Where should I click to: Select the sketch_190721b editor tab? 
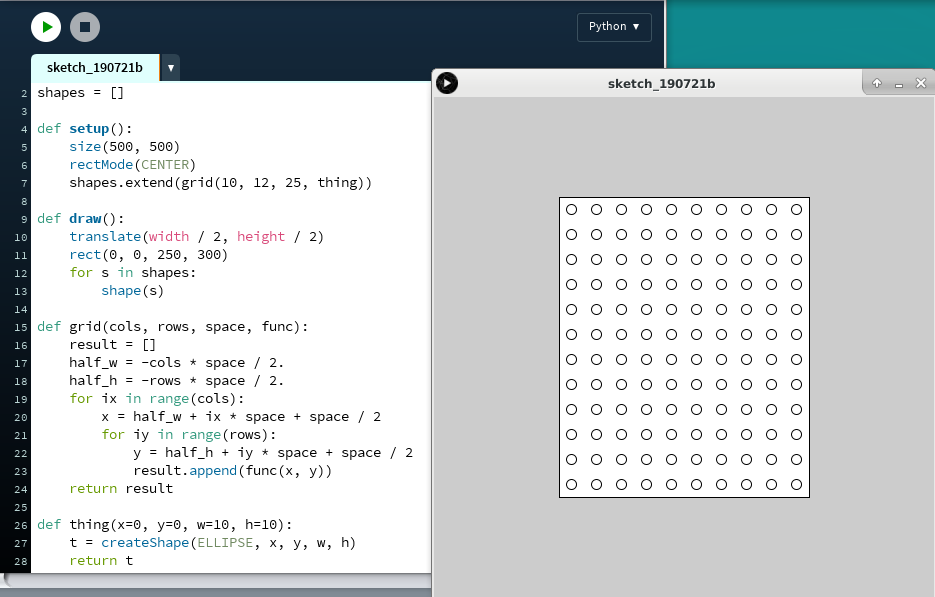(95, 68)
